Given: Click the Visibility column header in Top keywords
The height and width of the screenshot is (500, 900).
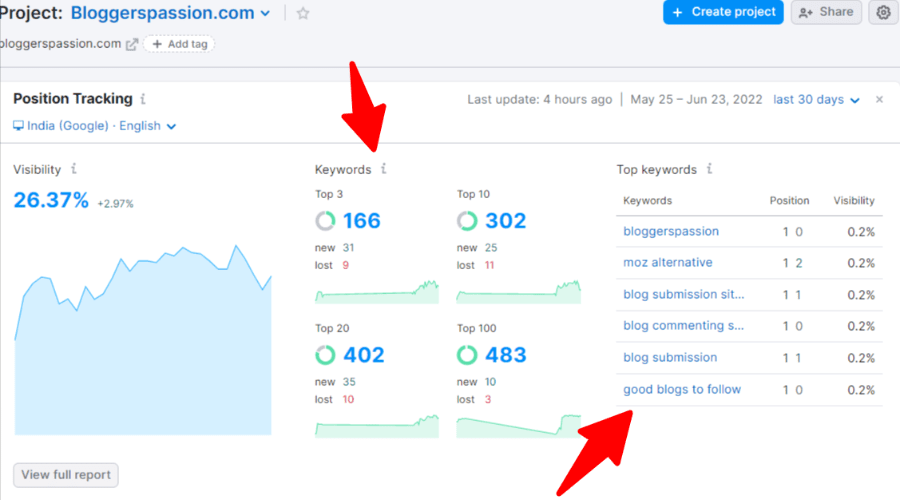Looking at the screenshot, I should pos(854,200).
